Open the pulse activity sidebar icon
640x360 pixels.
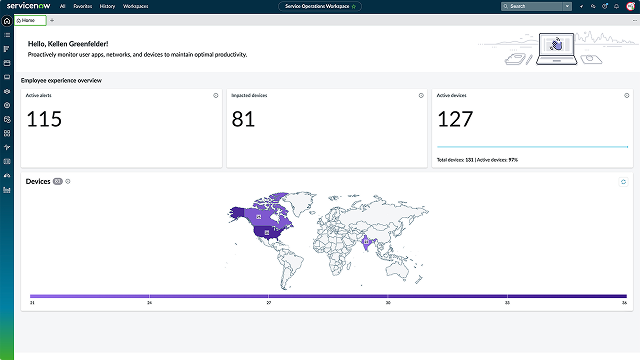(7, 147)
